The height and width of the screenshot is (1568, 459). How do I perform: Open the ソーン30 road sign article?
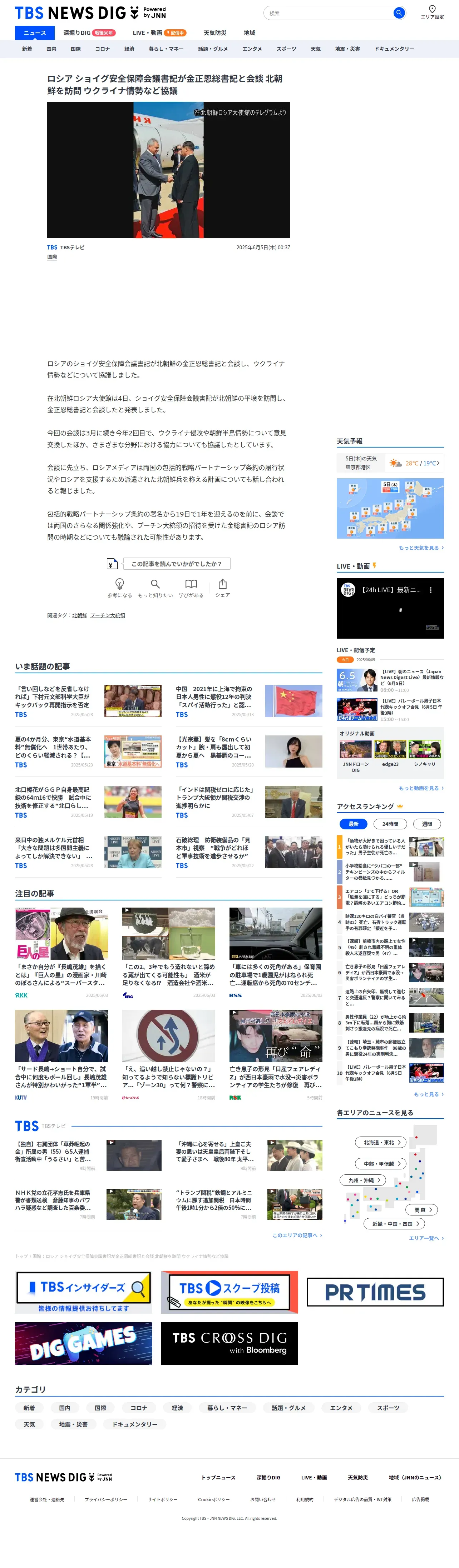click(x=169, y=1055)
